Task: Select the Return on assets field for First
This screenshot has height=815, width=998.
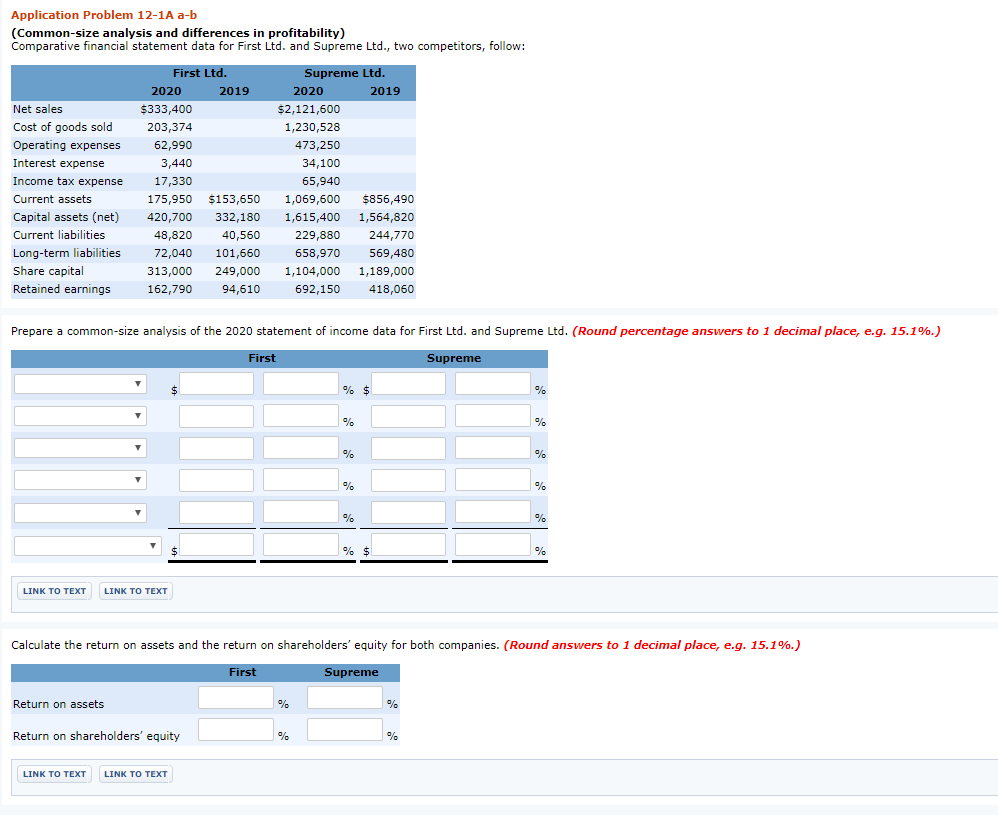Action: tap(237, 697)
